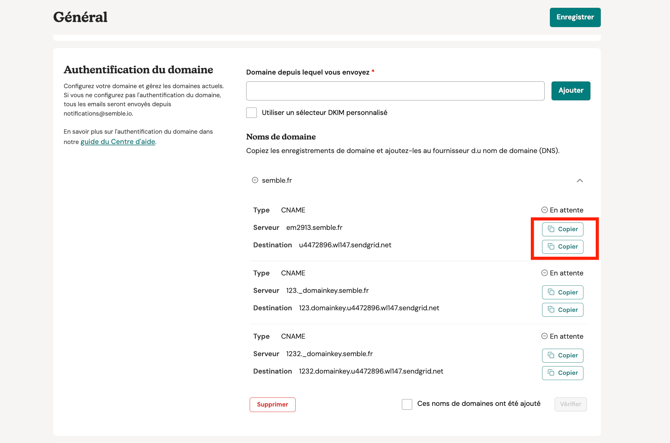The height and width of the screenshot is (443, 670).
Task: Select the text em2913.semble.fr
Action: [x=314, y=228]
